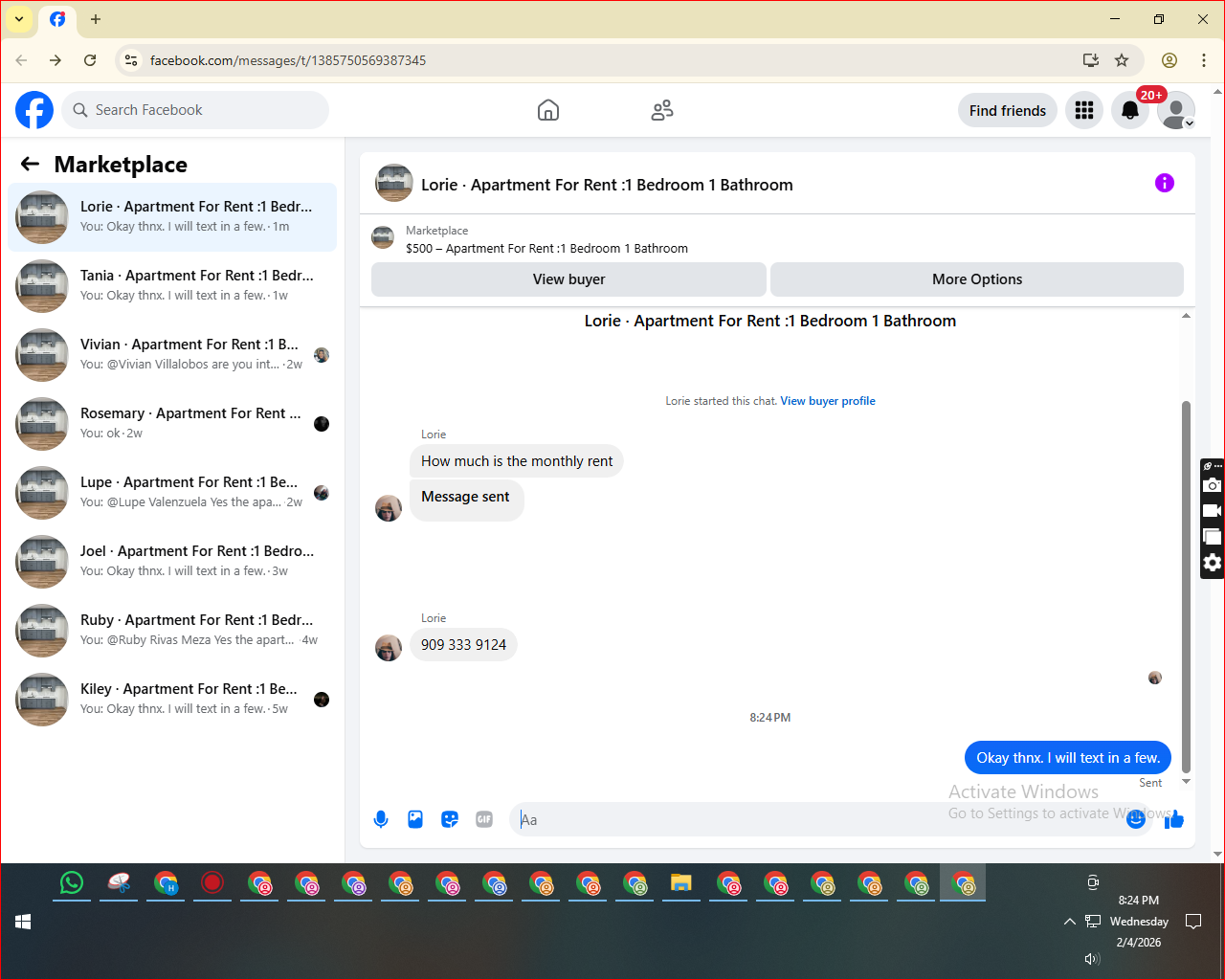Screen dimensions: 1225x980
Task: Open the Windows notification center
Action: pyautogui.click(x=1193, y=922)
